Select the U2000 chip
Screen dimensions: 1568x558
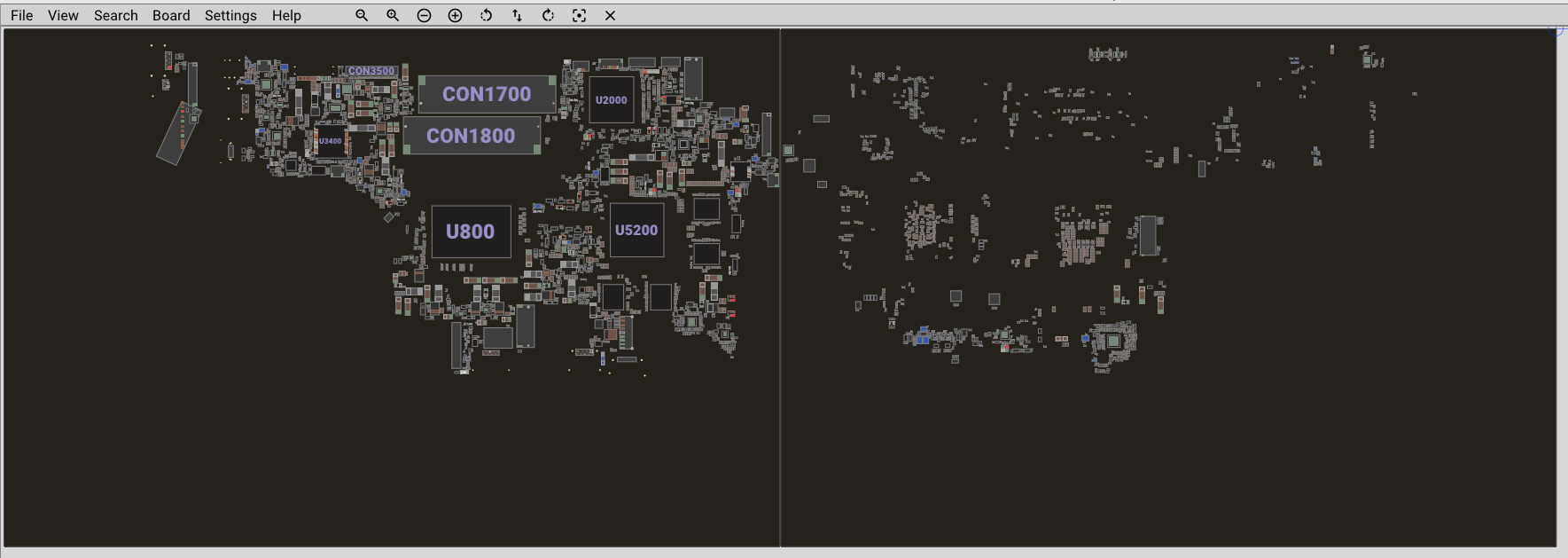pyautogui.click(x=611, y=100)
